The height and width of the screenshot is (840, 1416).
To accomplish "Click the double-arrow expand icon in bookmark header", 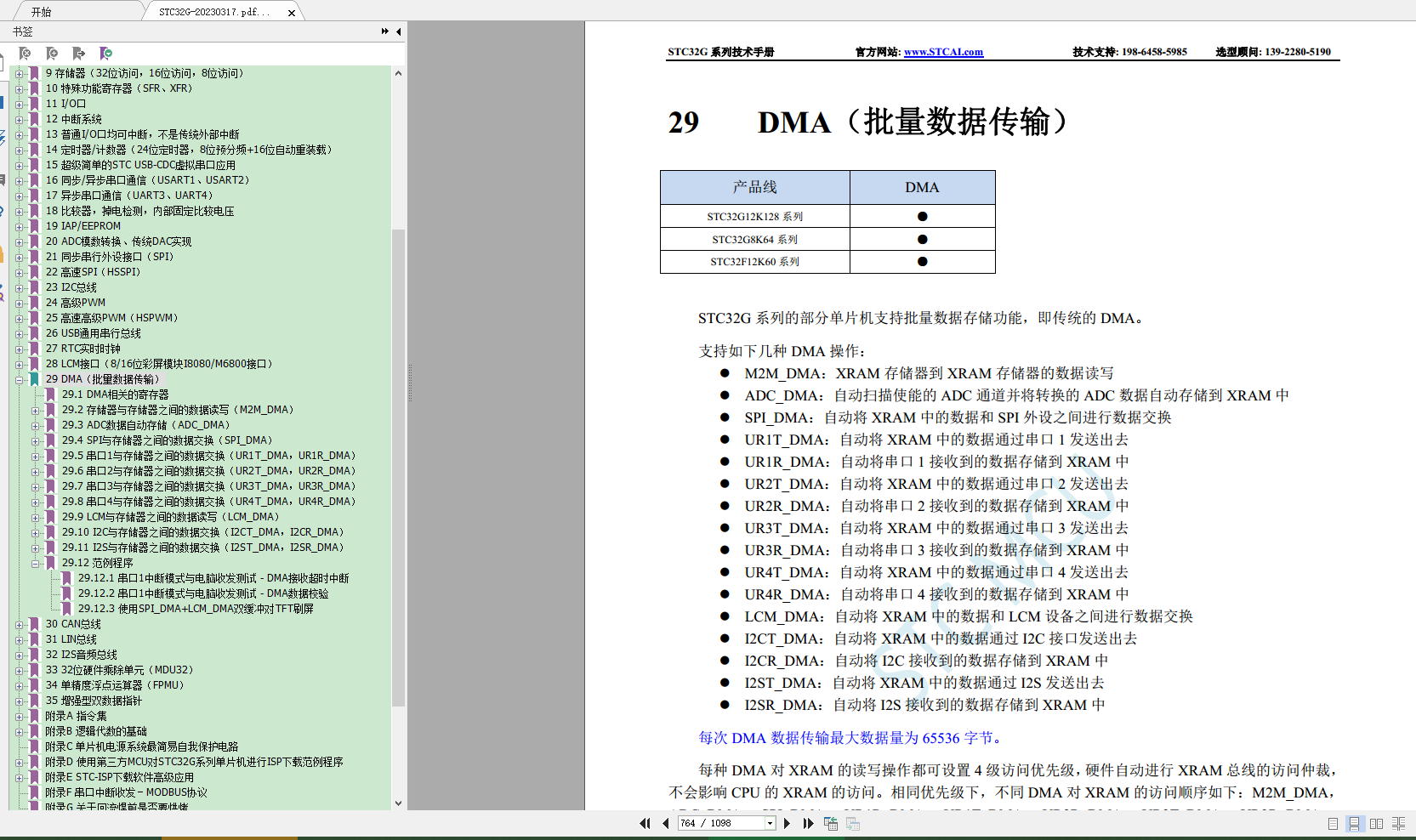I will tap(385, 31).
